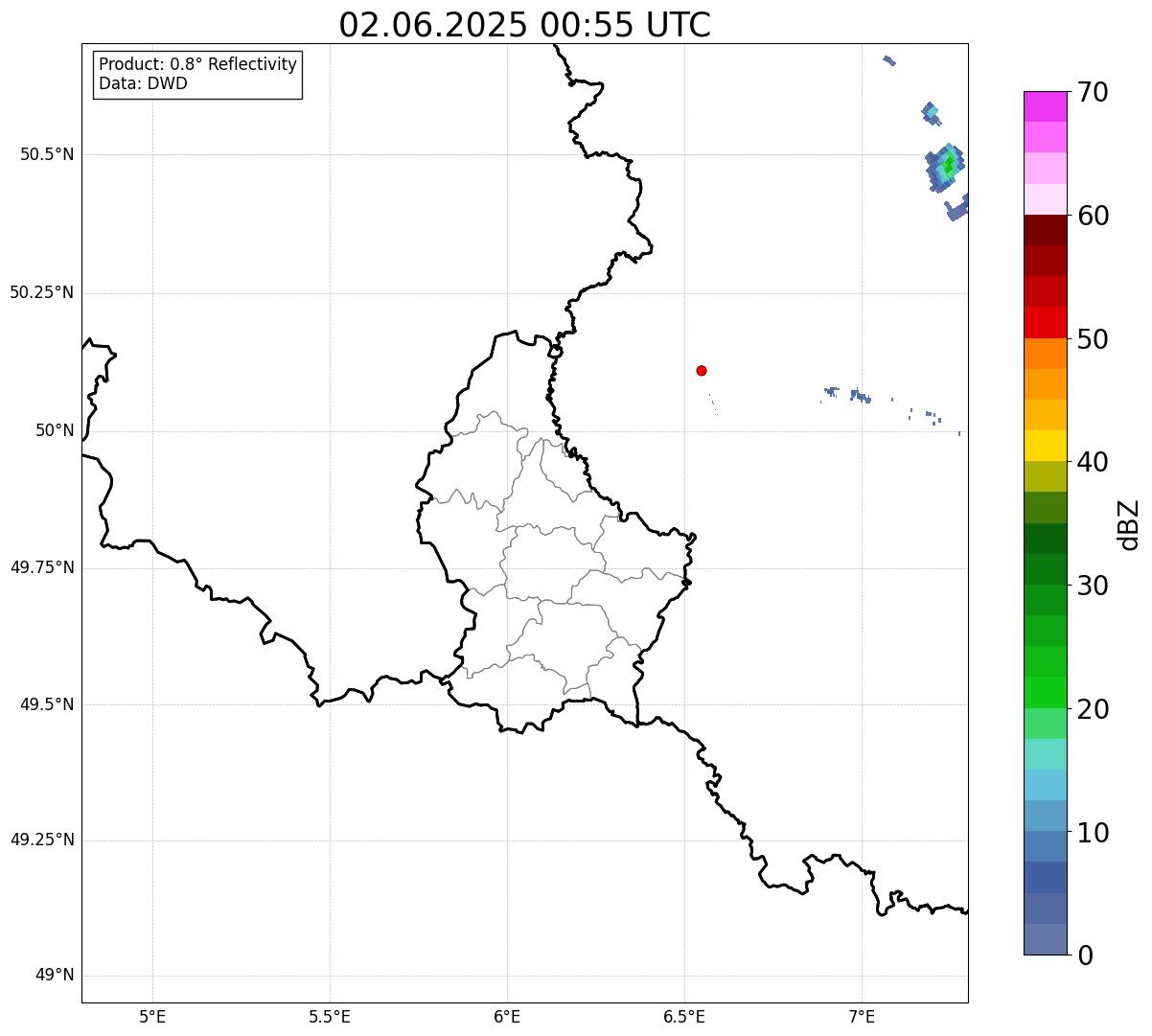The height and width of the screenshot is (1036, 1152).
Task: Click the red radar site marker
Action: (x=702, y=370)
